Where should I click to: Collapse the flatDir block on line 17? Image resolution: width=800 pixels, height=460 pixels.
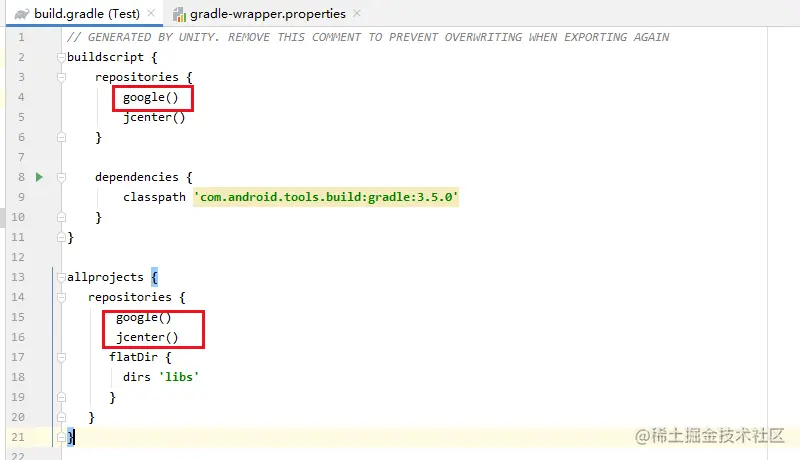coord(61,357)
